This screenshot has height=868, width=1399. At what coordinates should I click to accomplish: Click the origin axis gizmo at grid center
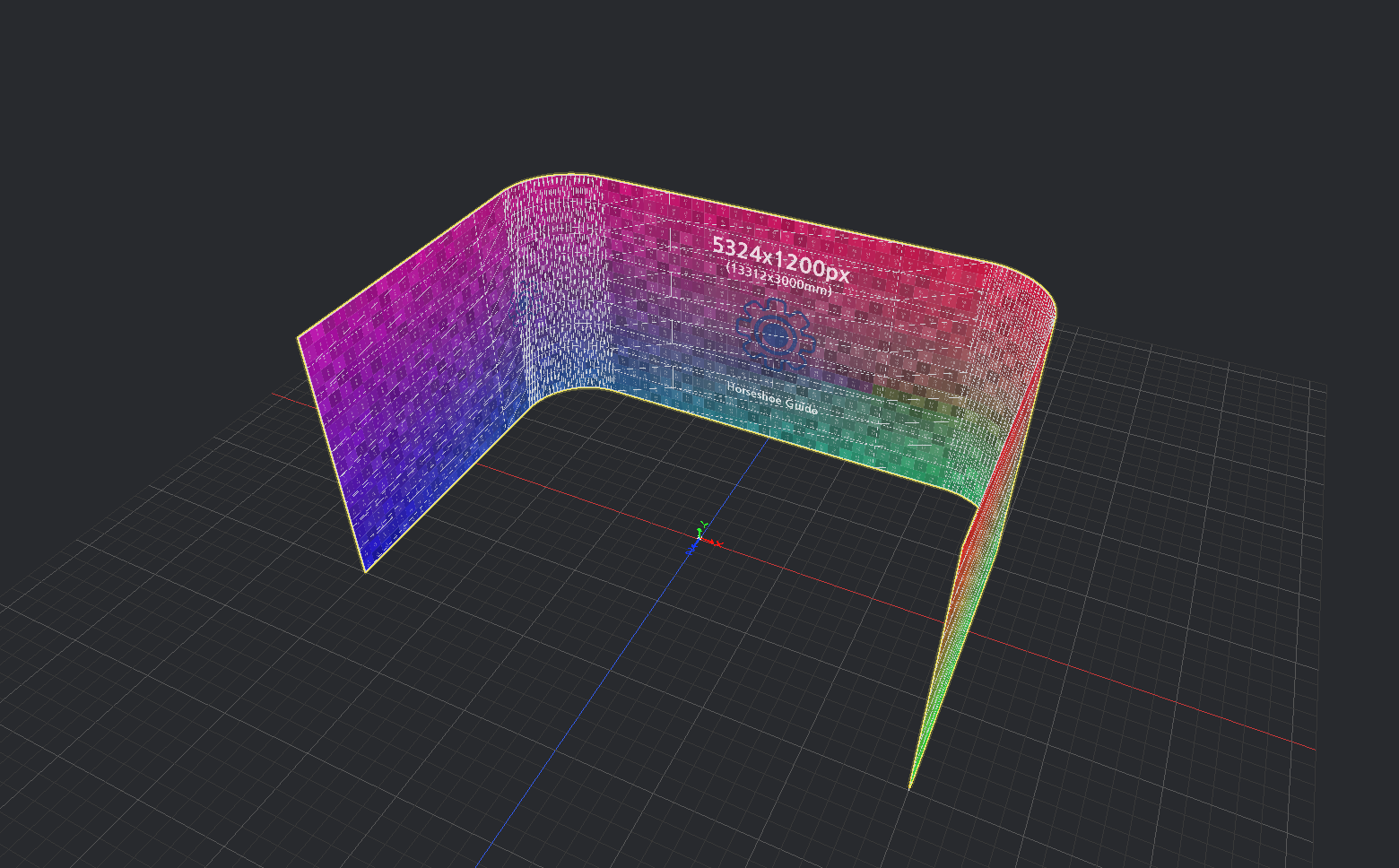click(701, 538)
